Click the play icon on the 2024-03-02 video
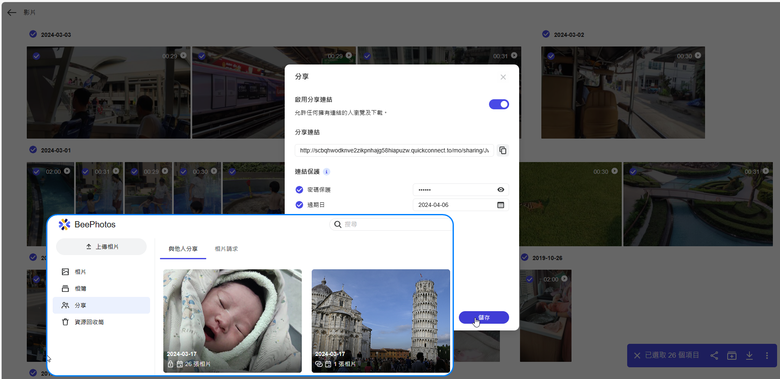 coord(697,56)
